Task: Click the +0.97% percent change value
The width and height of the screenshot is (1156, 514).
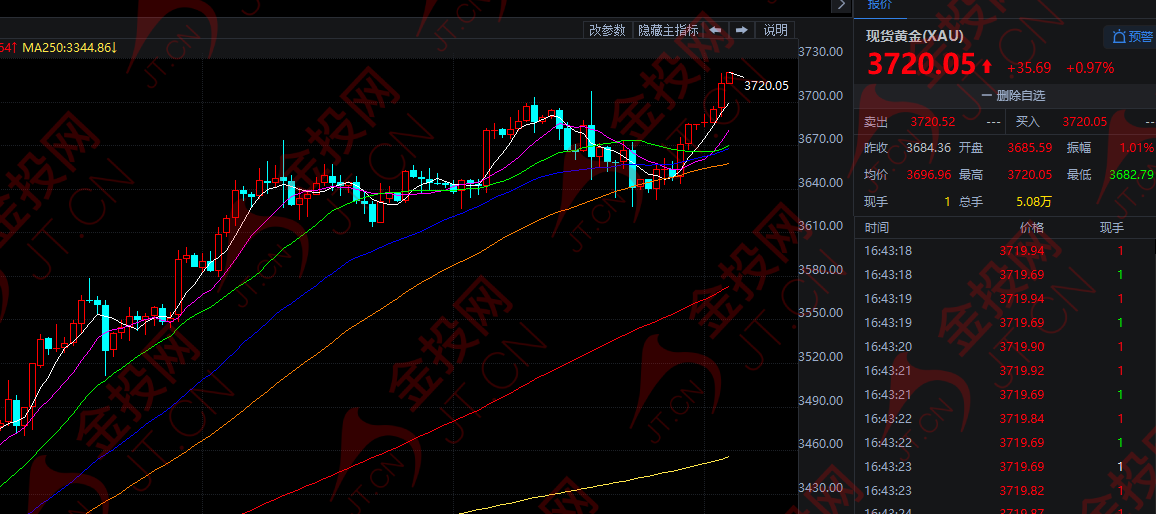Action: [1090, 68]
